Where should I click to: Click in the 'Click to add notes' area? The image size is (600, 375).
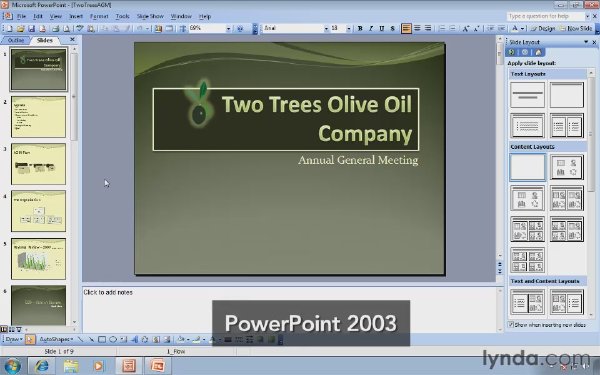289,309
